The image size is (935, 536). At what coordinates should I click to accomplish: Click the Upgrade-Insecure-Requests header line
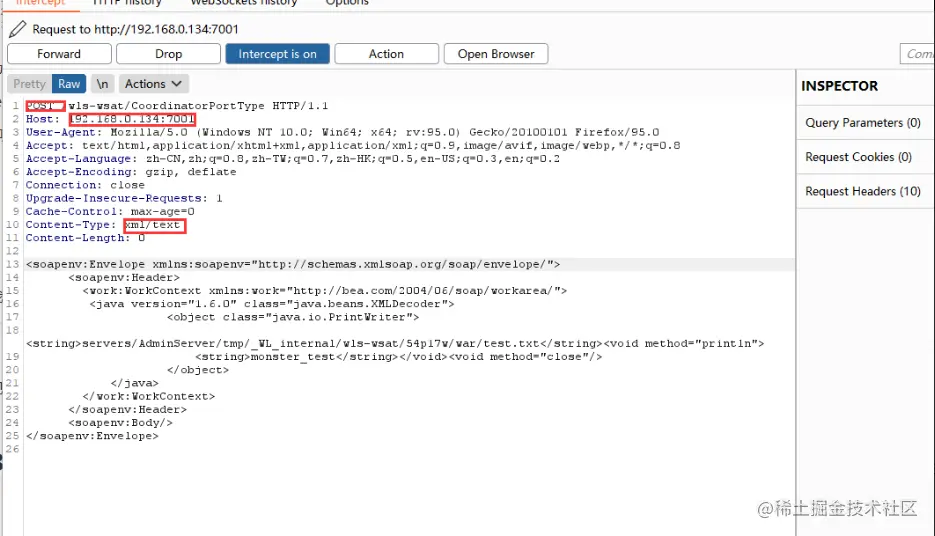click(124, 199)
